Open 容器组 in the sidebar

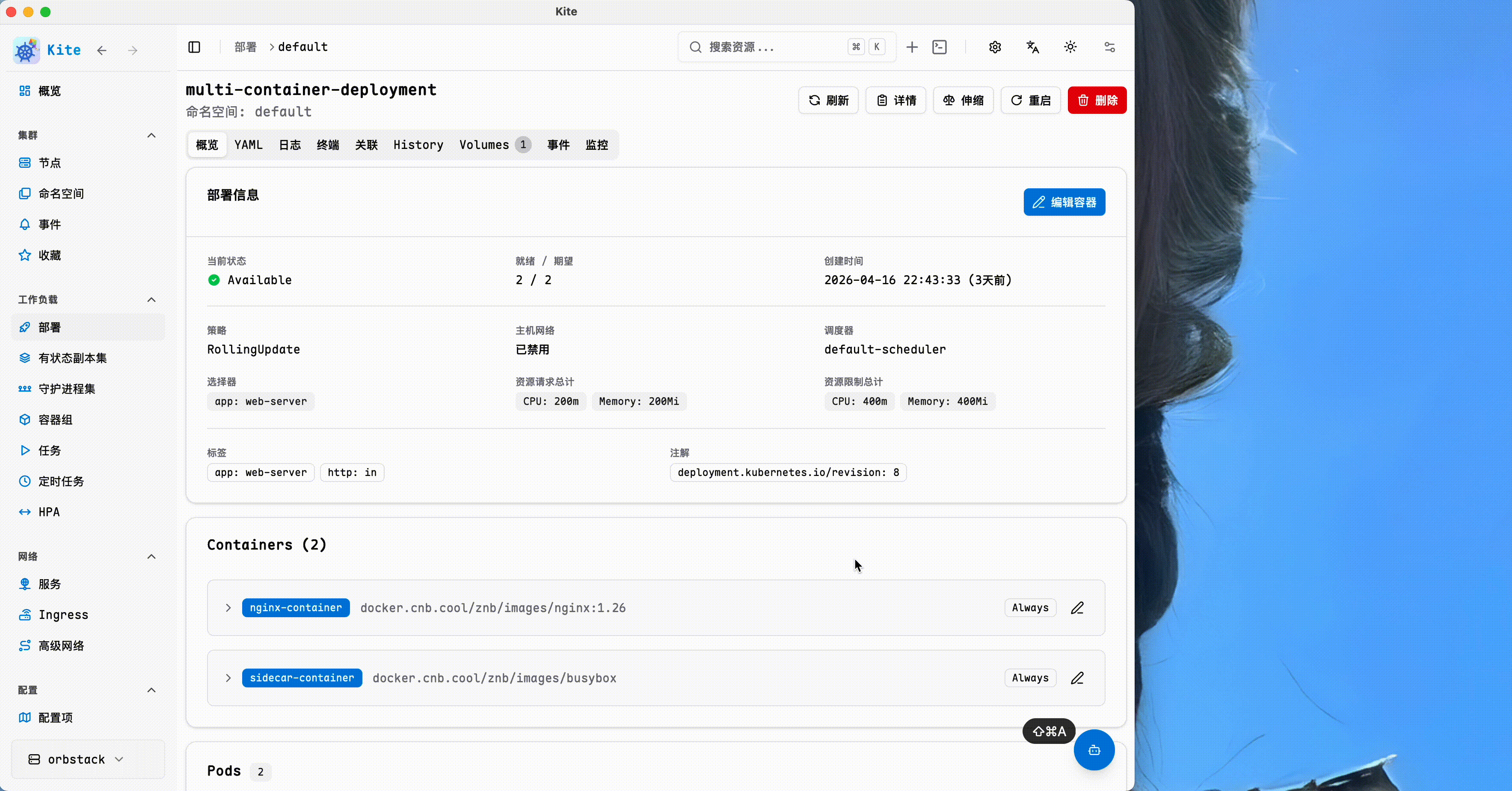coord(55,419)
